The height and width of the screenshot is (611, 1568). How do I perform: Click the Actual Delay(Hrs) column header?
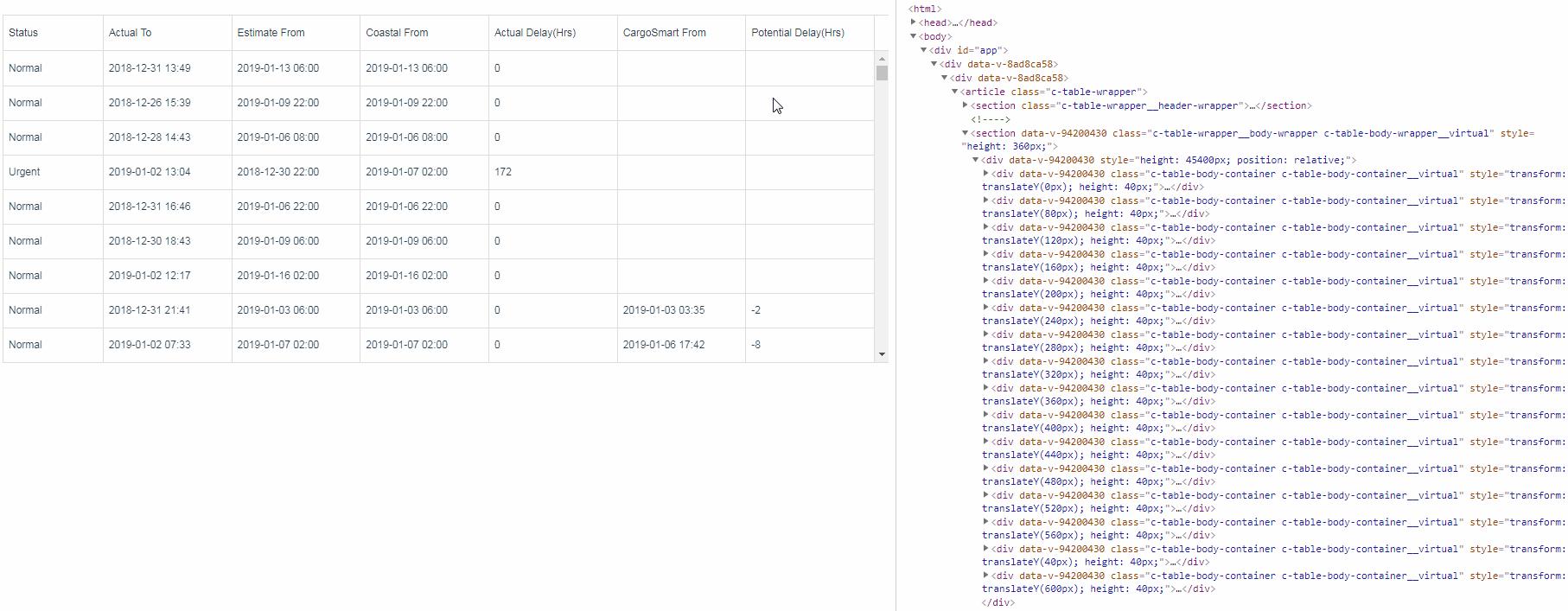(x=535, y=33)
